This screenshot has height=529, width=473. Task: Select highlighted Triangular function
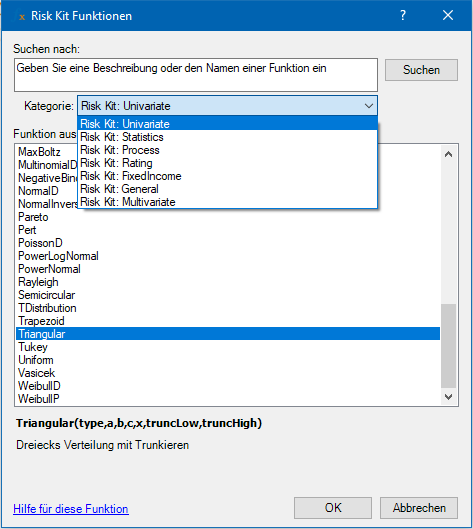tap(228, 334)
